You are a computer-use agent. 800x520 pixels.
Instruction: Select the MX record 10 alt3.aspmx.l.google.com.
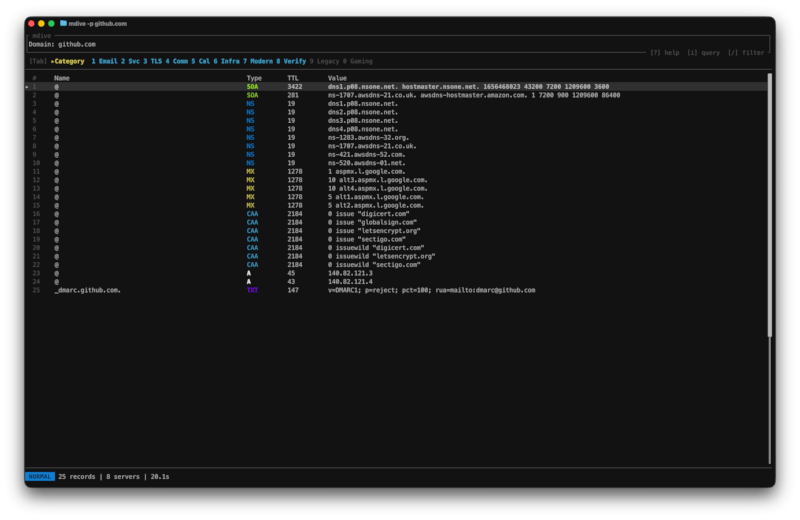point(396,180)
